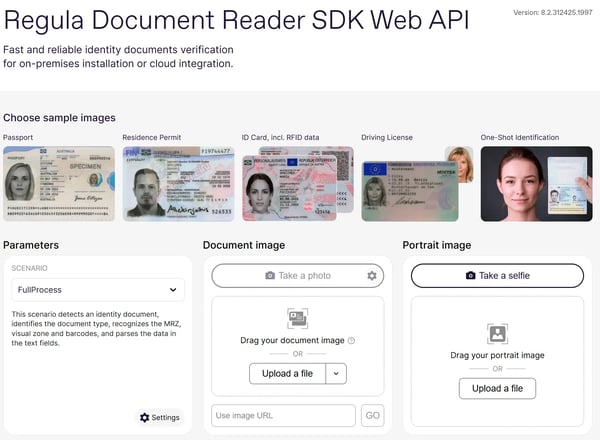Screen dimensions: 600x440
Task: Click the camera icon in Take a photo
Action: click(270, 275)
